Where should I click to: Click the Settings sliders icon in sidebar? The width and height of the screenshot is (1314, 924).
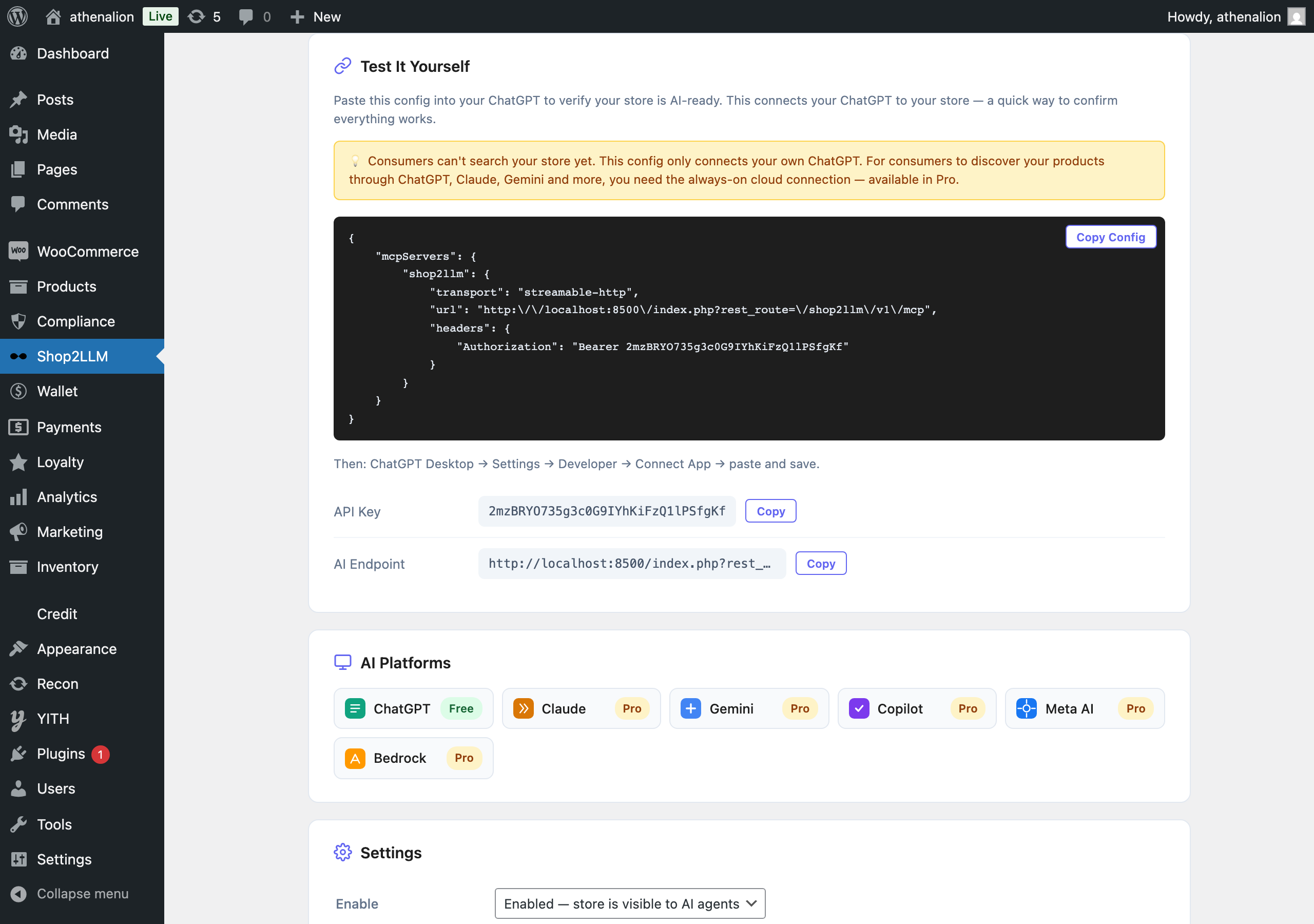[x=18, y=859]
